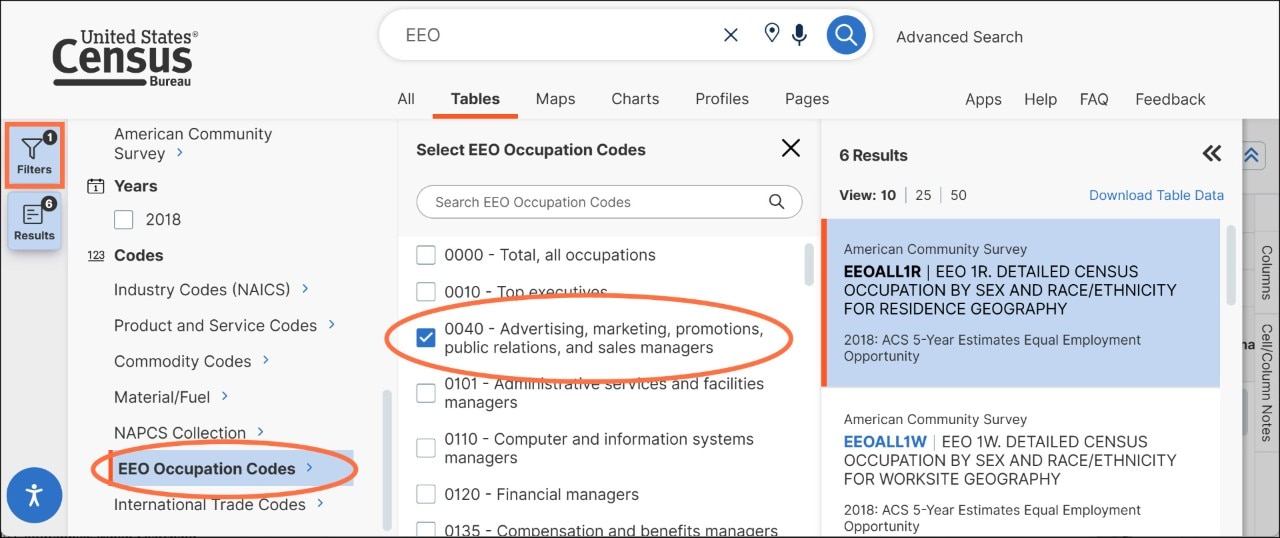The width and height of the screenshot is (1280, 538).
Task: Click the calendar icon beside Years
Action: coord(96,186)
